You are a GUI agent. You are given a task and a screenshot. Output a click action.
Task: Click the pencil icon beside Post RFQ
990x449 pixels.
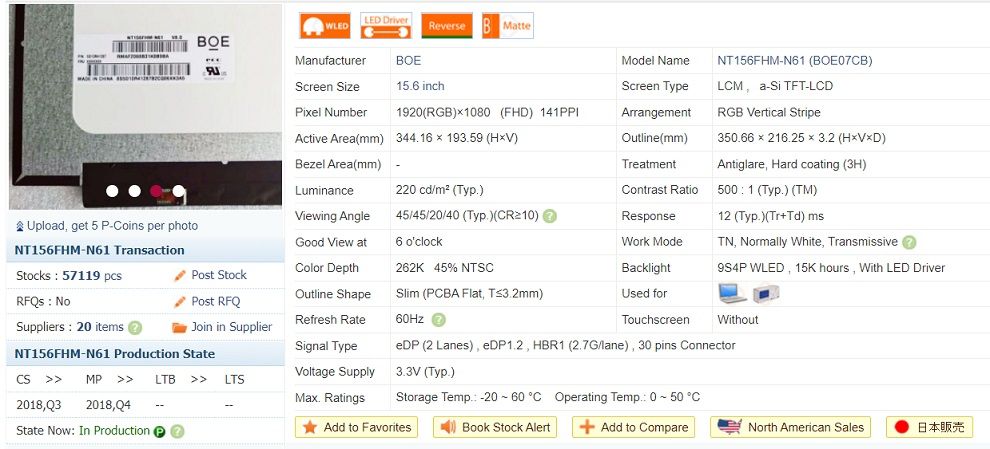point(180,302)
